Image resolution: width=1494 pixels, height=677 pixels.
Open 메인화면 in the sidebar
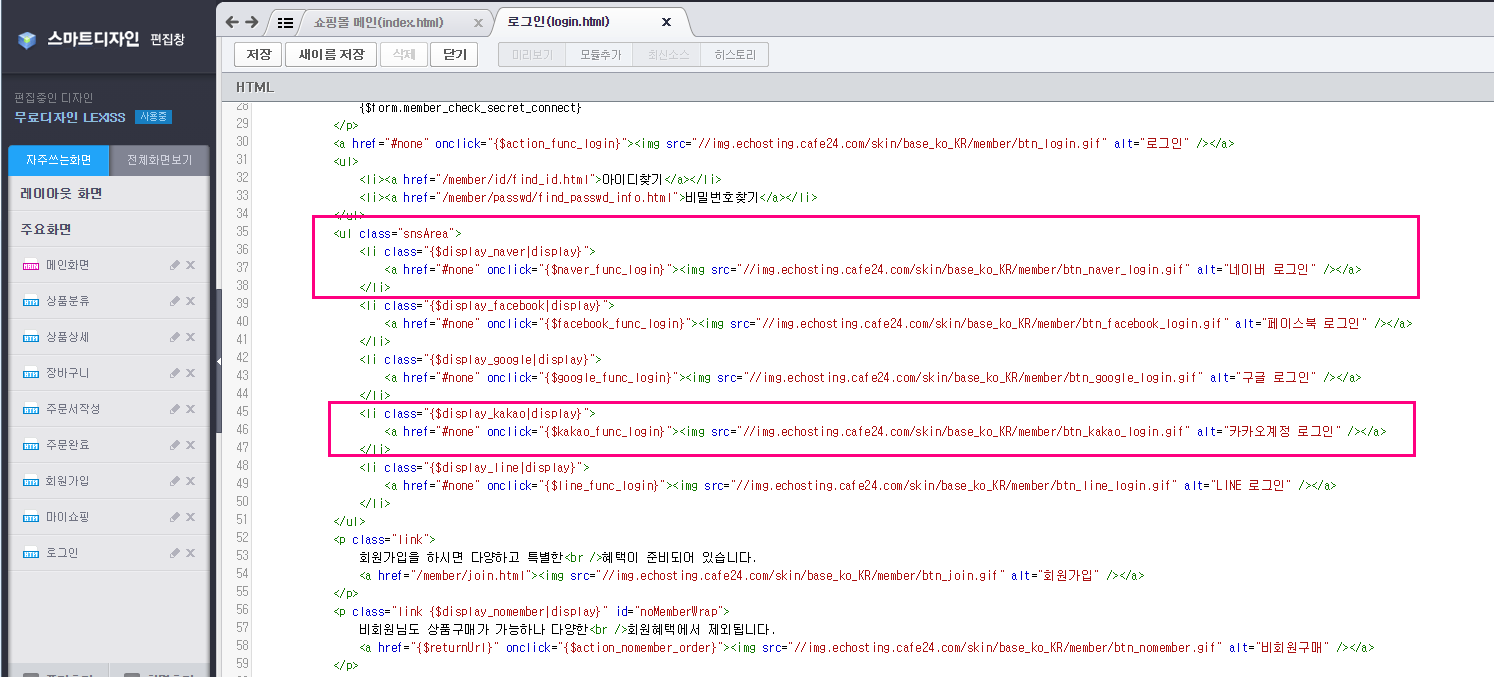[x=67, y=265]
